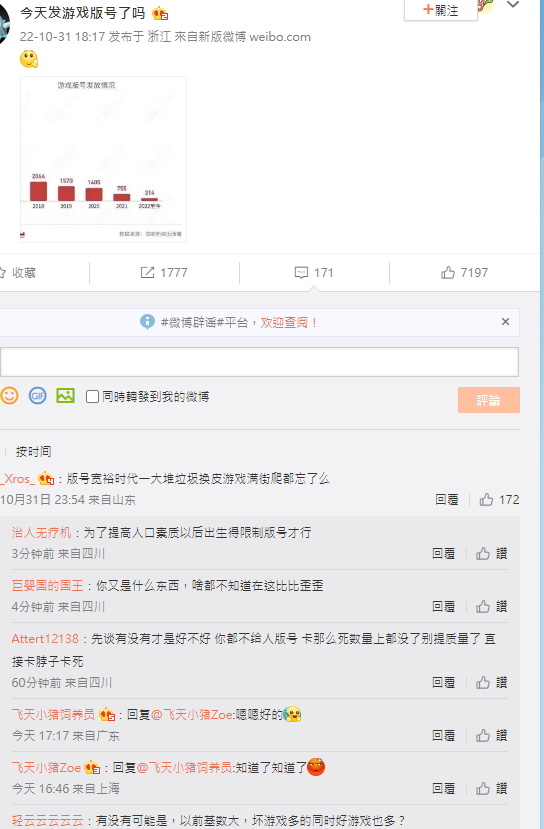The image size is (544, 829).
Task: Click the author's profile avatar
Action: [4, 24]
